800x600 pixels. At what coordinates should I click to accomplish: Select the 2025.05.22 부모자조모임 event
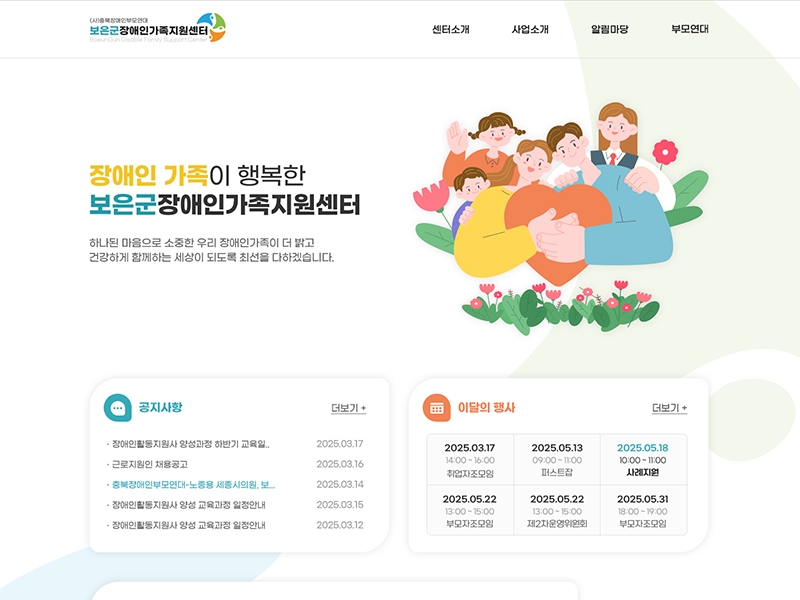coord(469,511)
